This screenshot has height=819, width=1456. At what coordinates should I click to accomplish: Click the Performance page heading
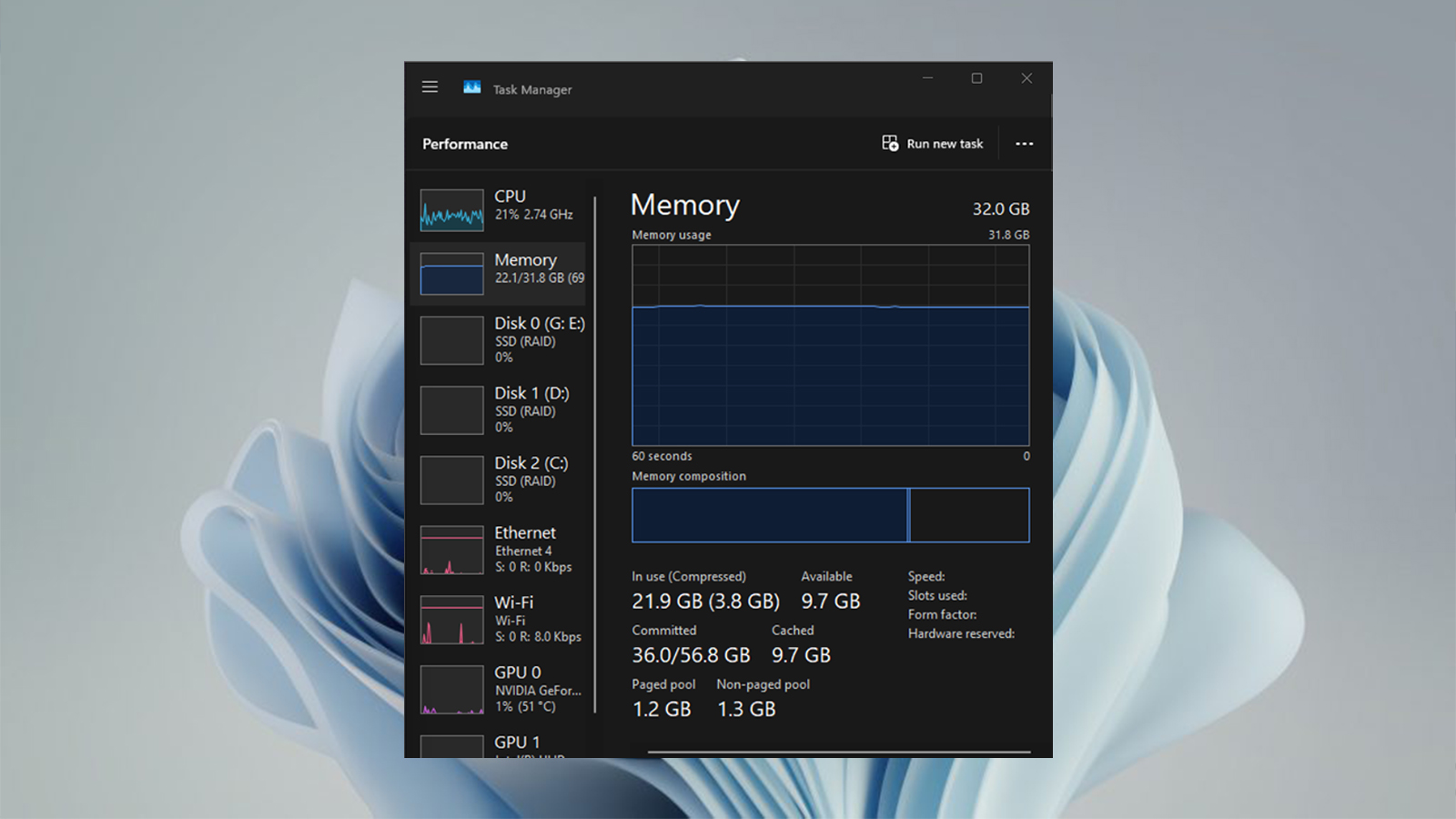[x=465, y=144]
